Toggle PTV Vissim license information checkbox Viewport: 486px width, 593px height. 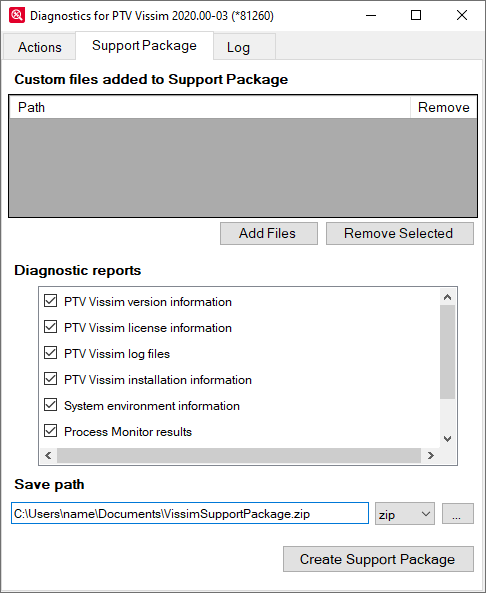(51, 327)
